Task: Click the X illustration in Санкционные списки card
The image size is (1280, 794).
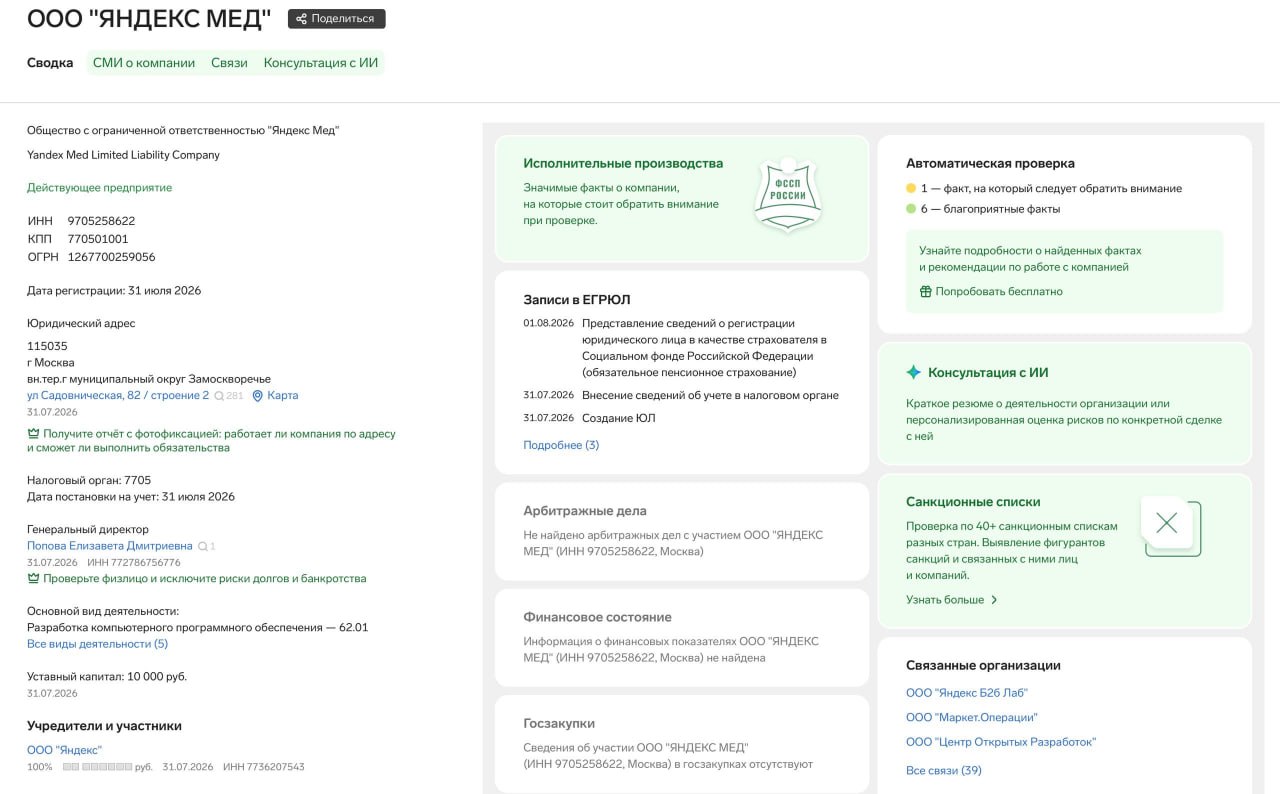Action: click(x=1171, y=524)
